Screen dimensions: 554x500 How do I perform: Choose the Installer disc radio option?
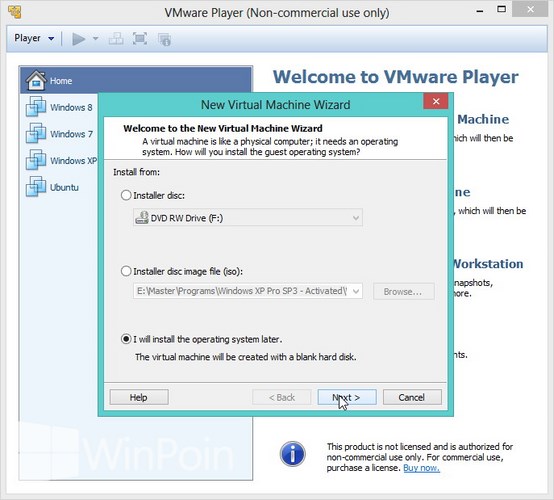[126, 195]
